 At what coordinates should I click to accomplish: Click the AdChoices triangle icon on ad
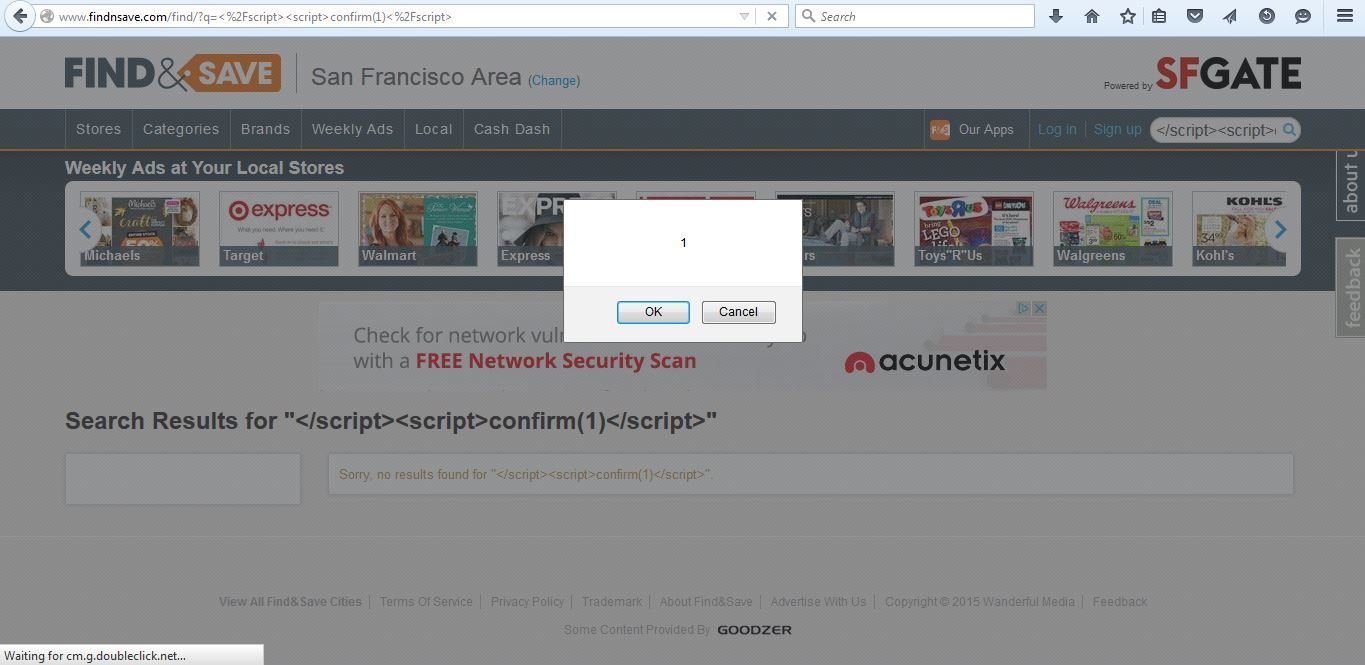click(1024, 308)
